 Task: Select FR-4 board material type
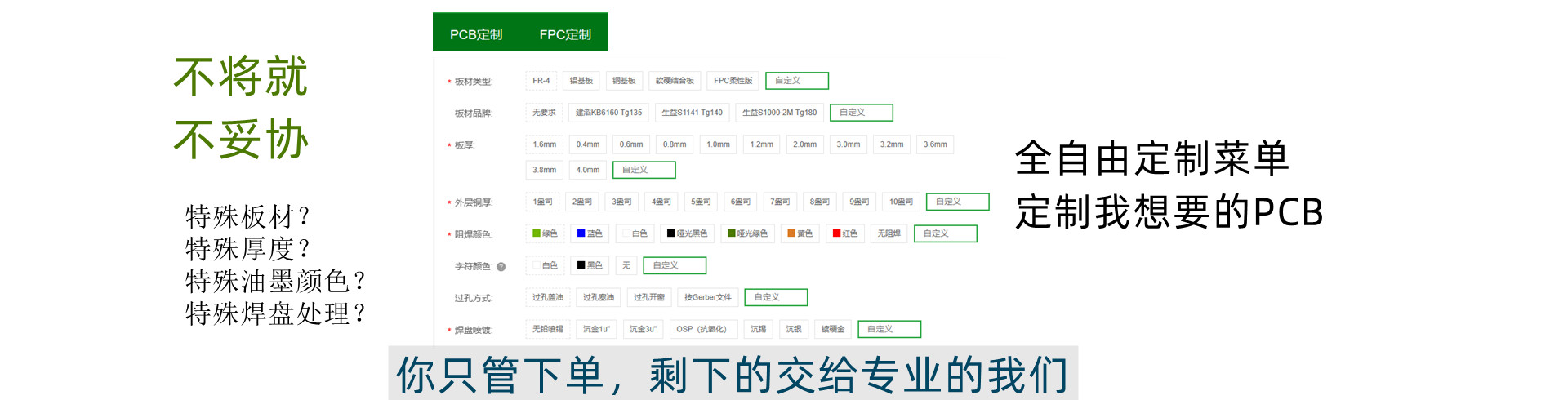(541, 81)
